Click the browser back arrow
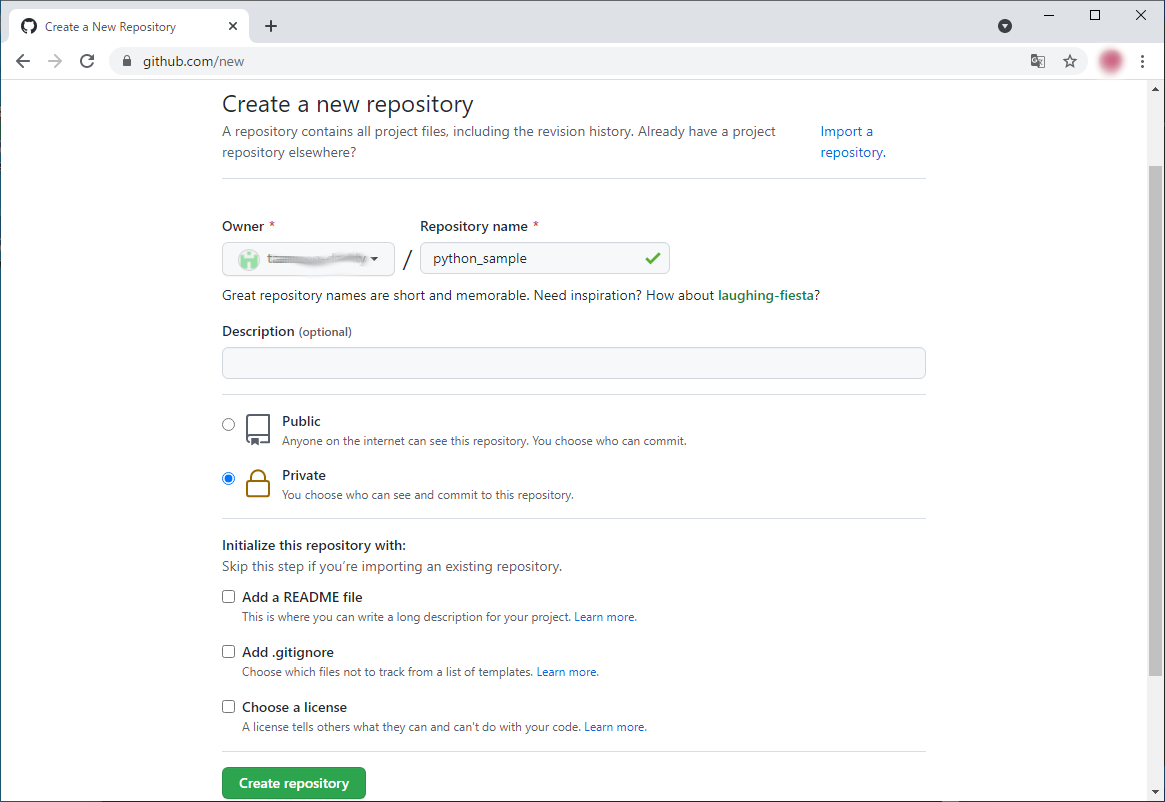Viewport: 1165px width, 802px height. pos(23,61)
